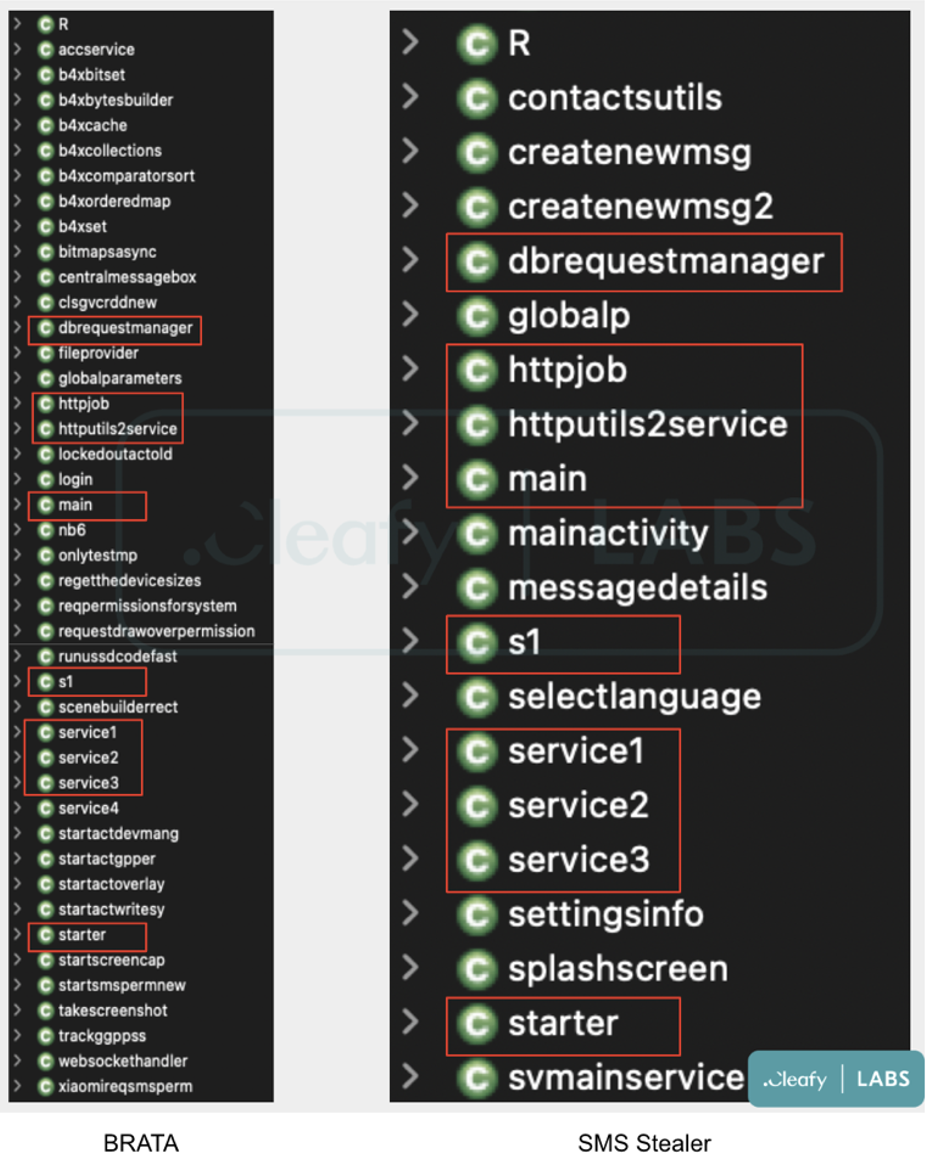Select clsgvcrddnew class entry
Image resolution: width=932 pixels, height=1168 pixels.
pos(107,302)
